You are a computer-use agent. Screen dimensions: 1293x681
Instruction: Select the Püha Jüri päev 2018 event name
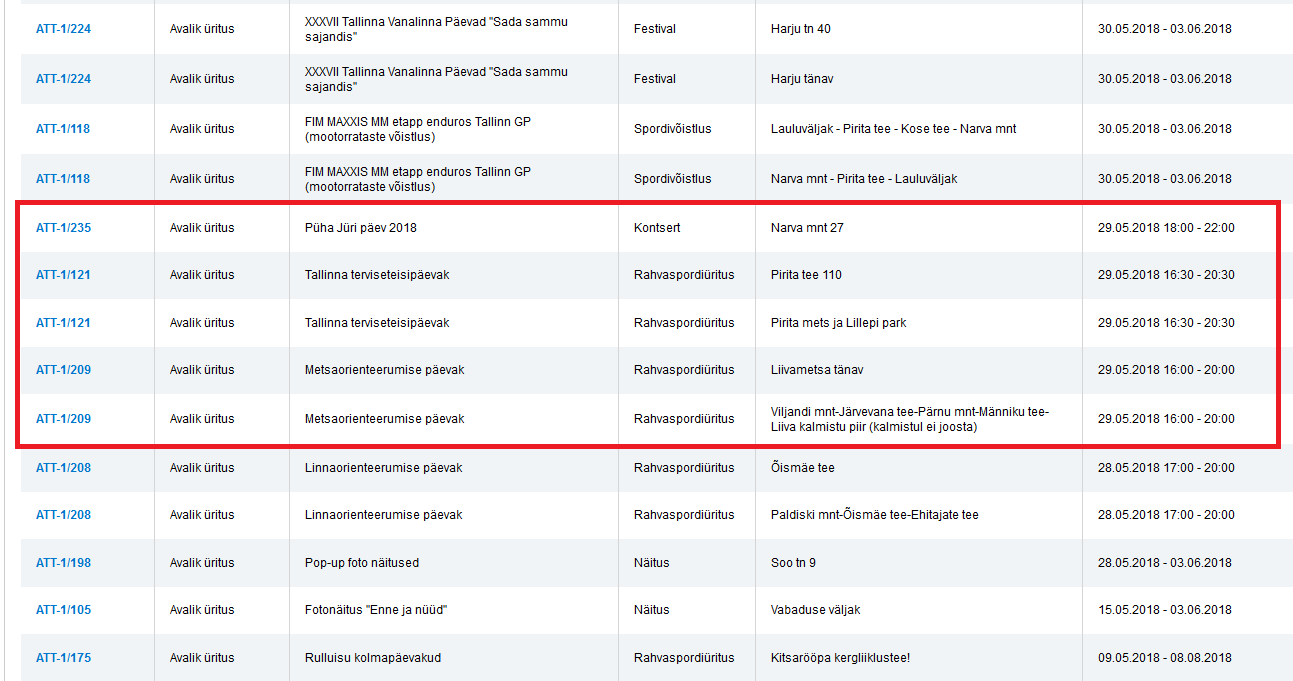(x=360, y=228)
